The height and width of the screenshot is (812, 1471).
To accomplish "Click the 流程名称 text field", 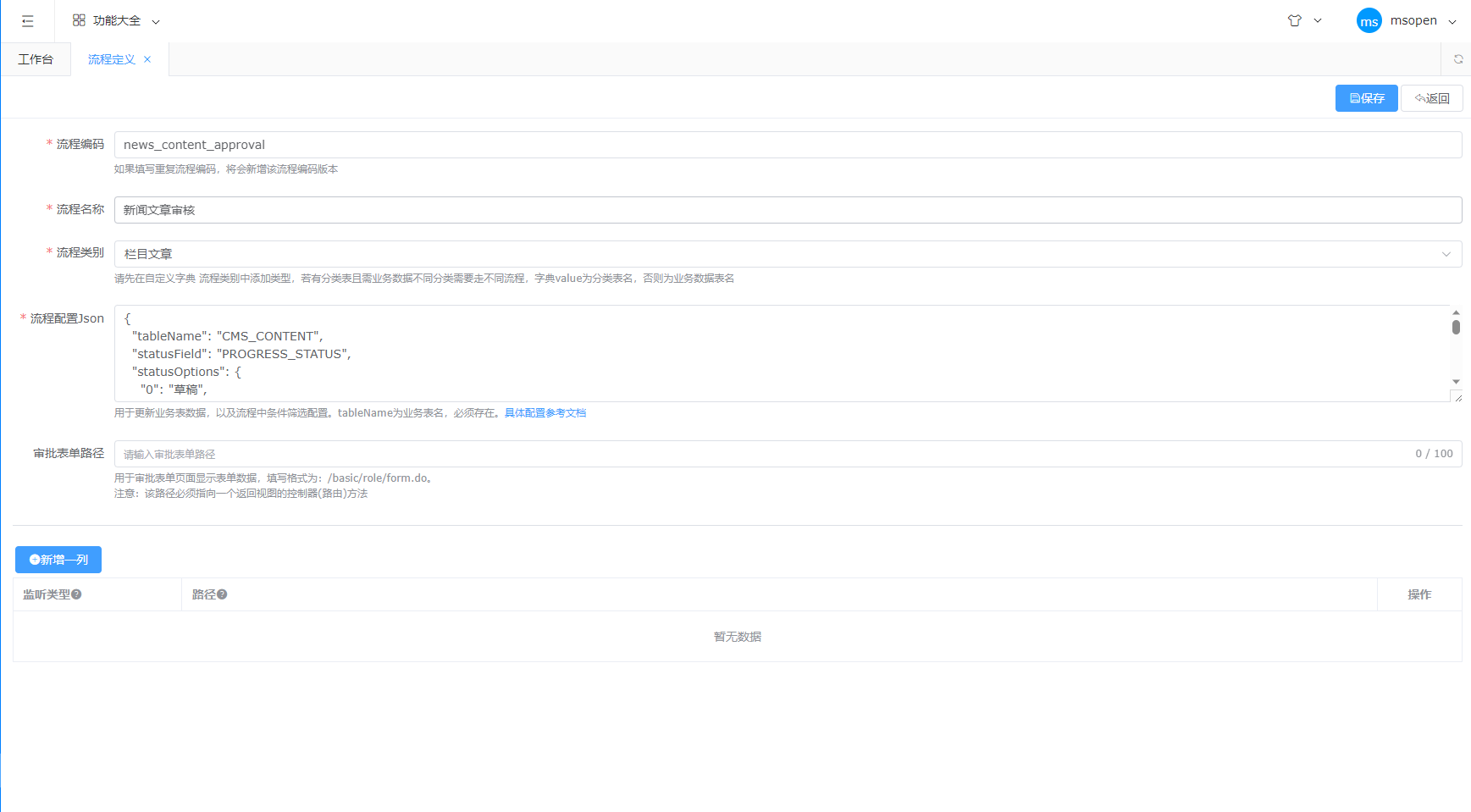I will click(x=788, y=210).
